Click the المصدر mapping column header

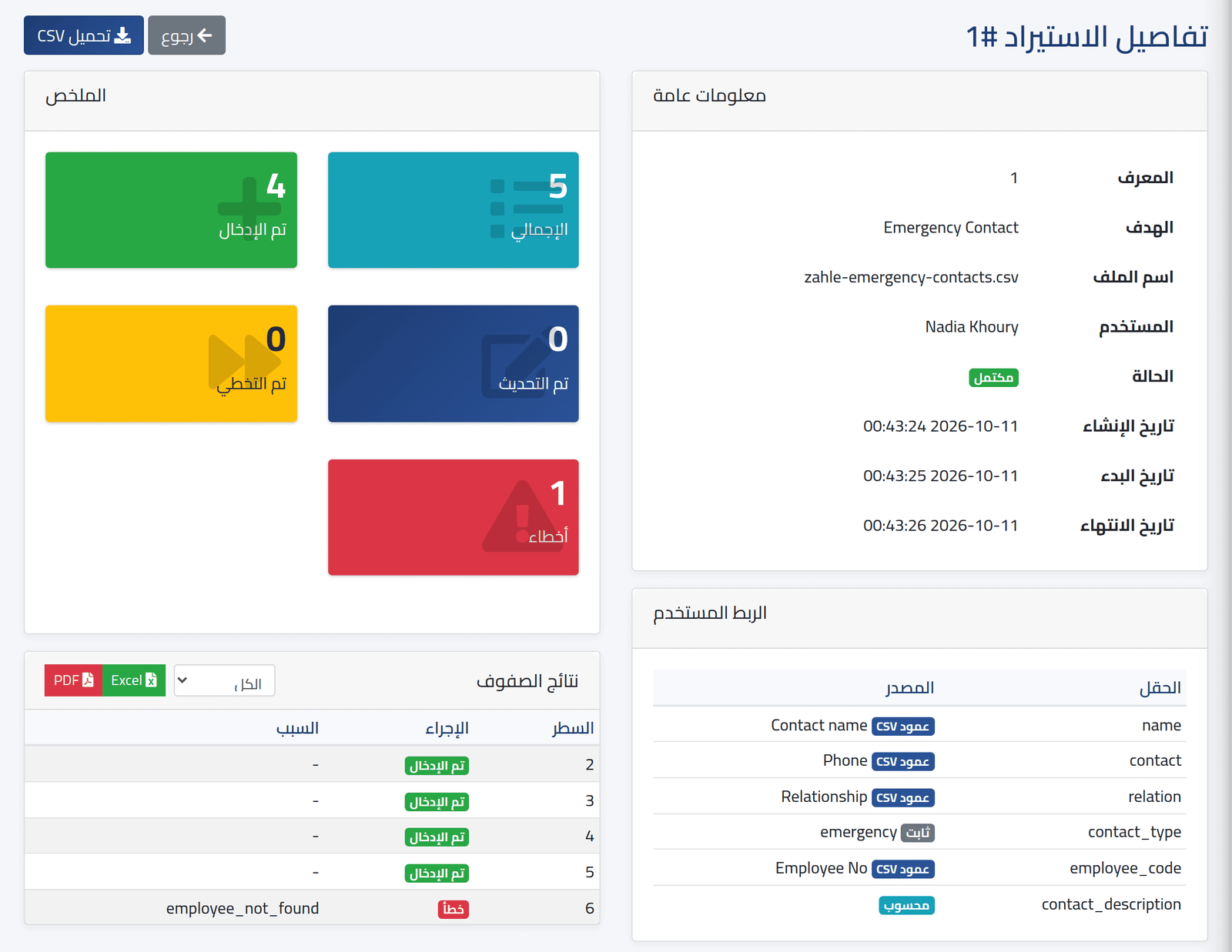pyautogui.click(x=910, y=688)
